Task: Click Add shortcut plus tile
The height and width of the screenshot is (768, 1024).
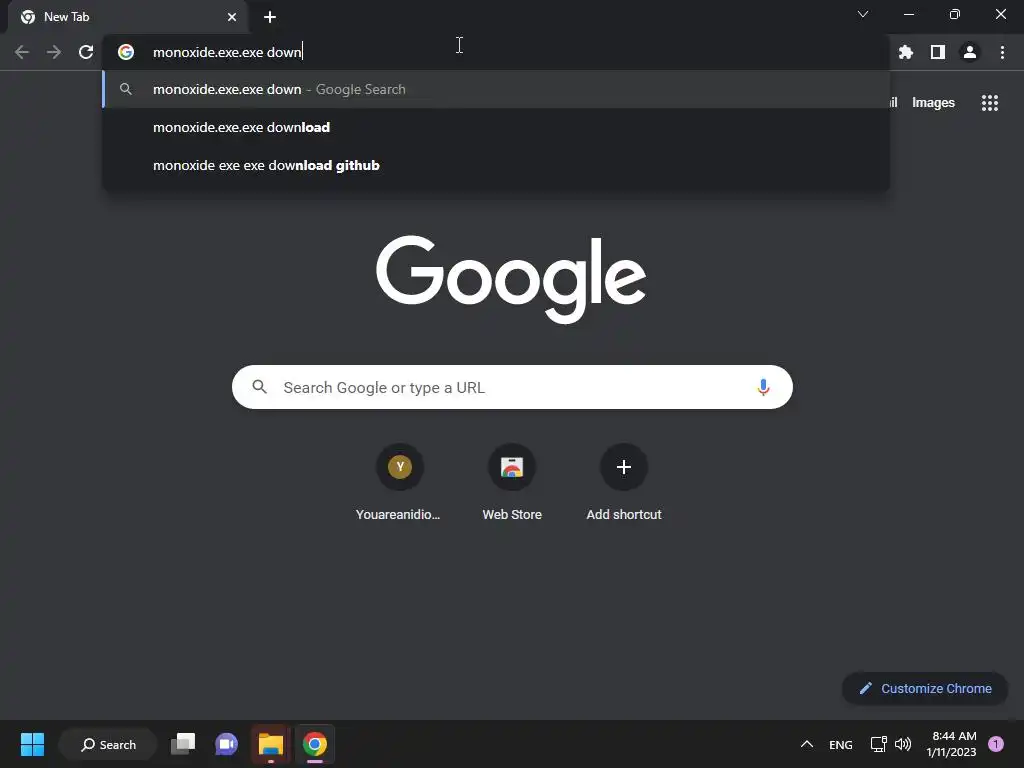Action: click(624, 483)
